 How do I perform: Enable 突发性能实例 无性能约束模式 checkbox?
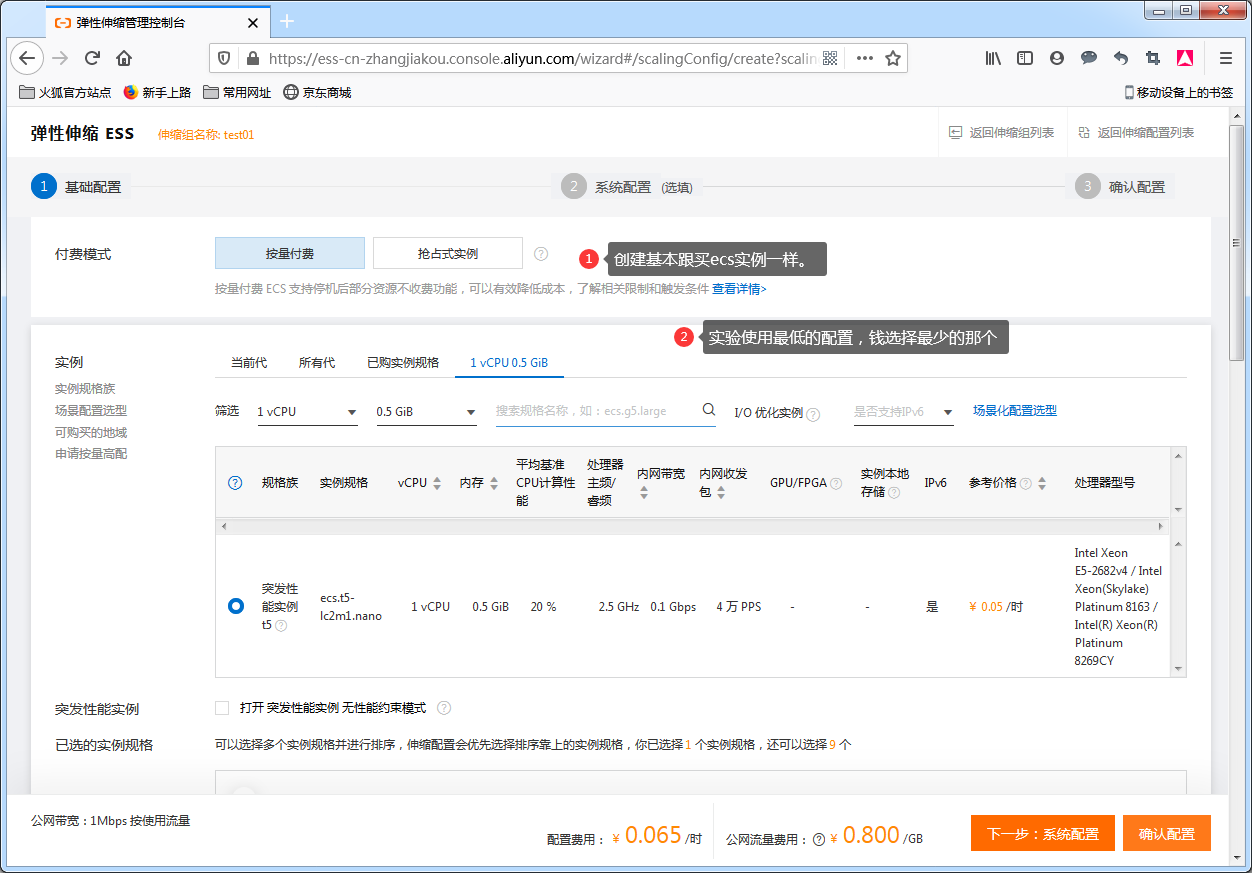pos(222,708)
